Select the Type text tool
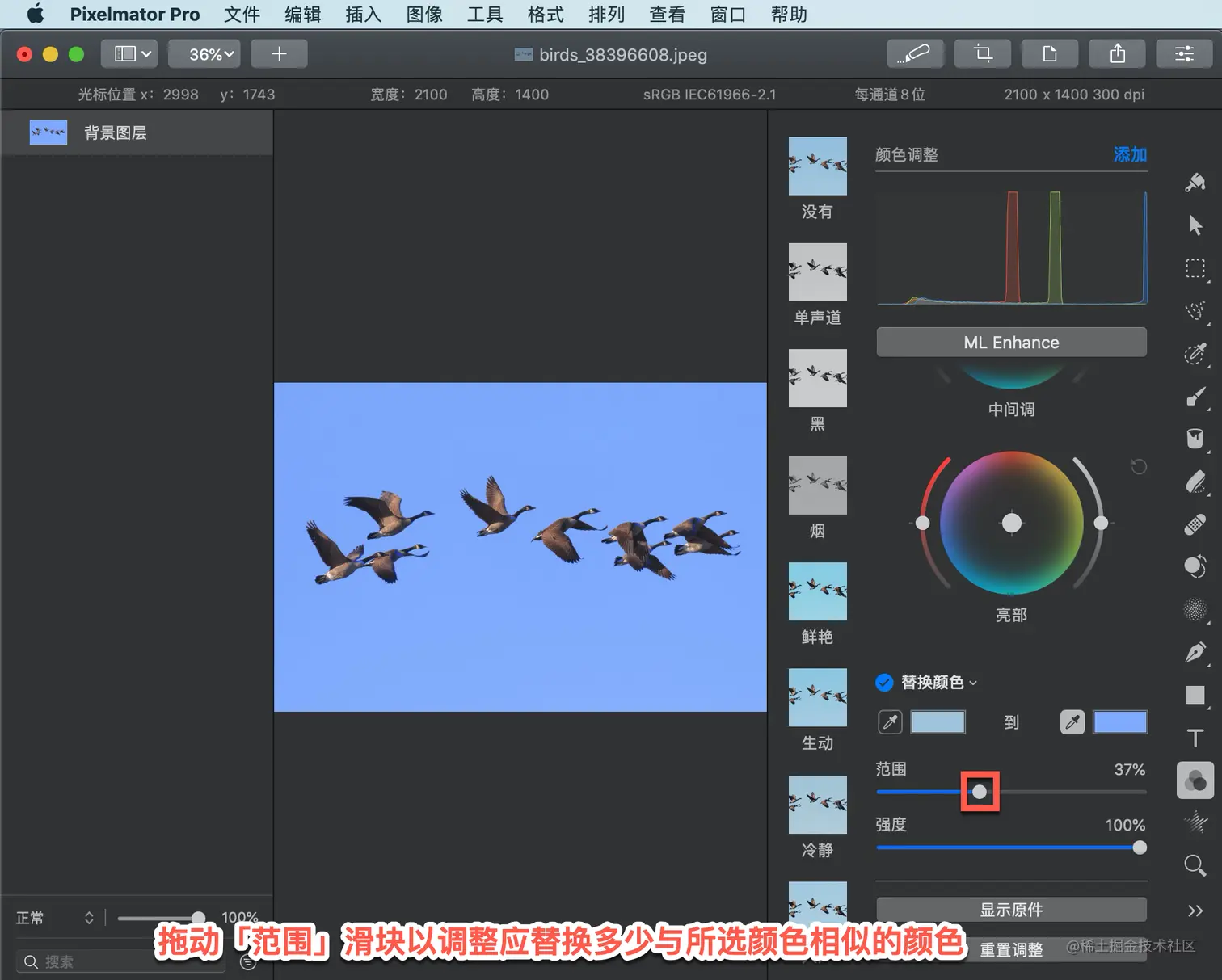The height and width of the screenshot is (980, 1222). pyautogui.click(x=1195, y=738)
